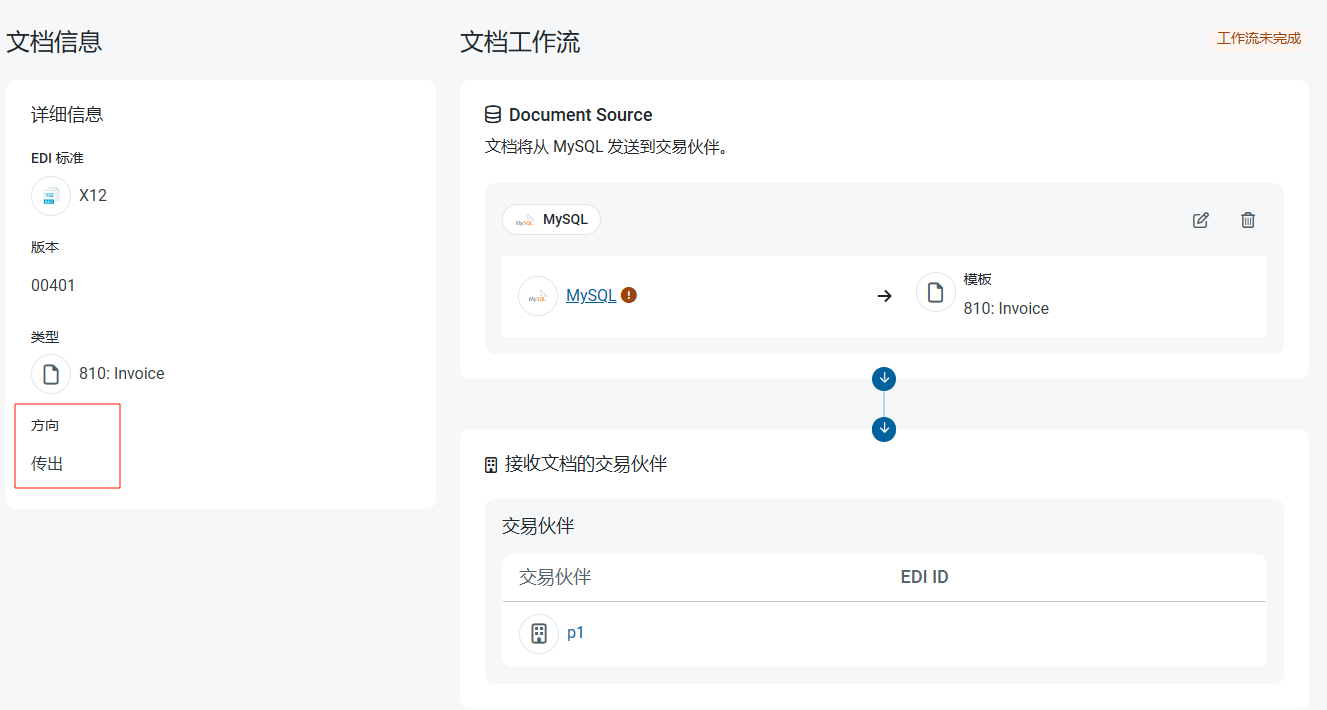
Task: Click the 交易伙伴 column header
Action: [x=555, y=577]
